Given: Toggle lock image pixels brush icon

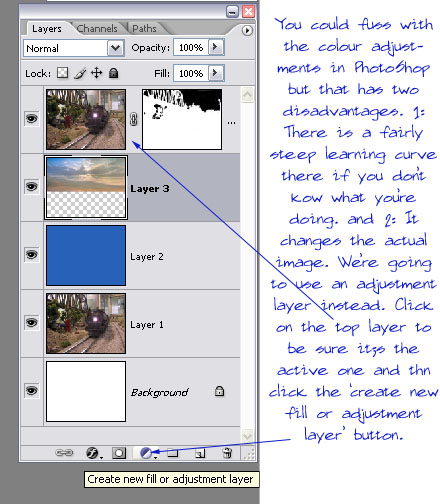Looking at the screenshot, I should click(x=80, y=73).
